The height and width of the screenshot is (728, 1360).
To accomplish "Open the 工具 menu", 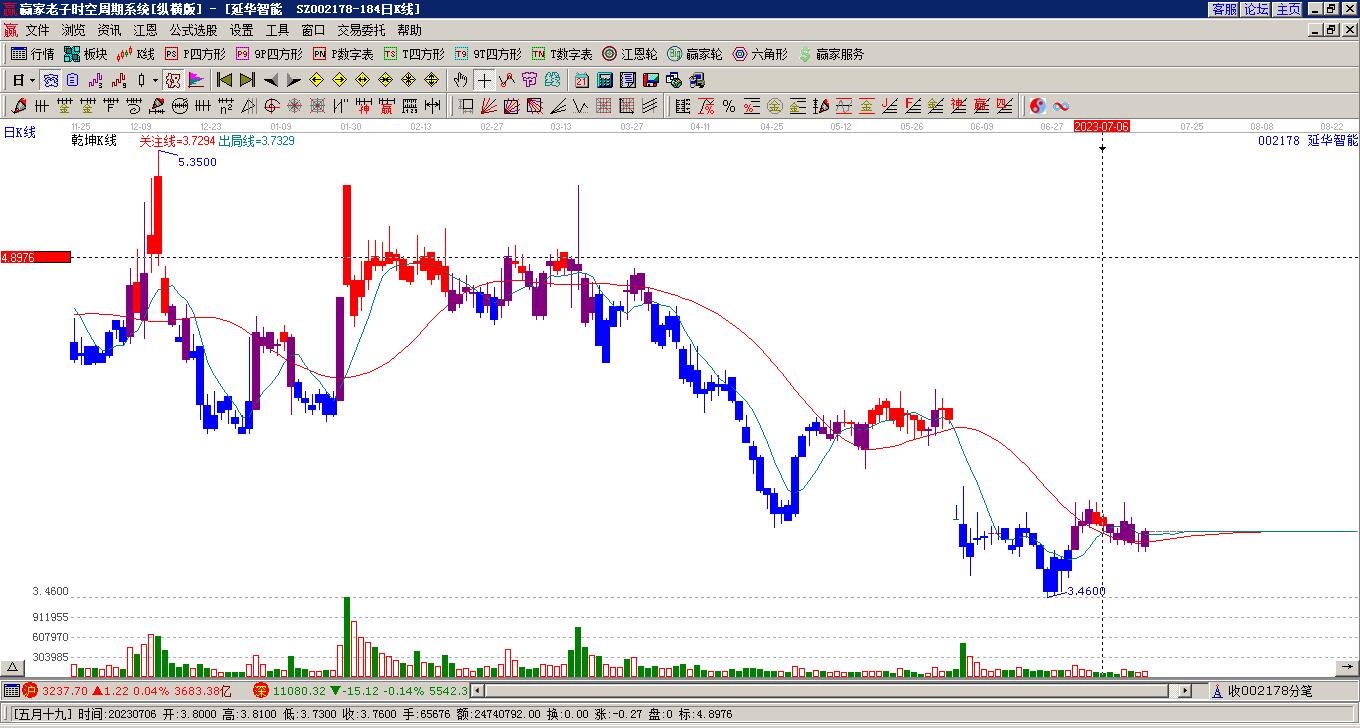I will 277,31.
